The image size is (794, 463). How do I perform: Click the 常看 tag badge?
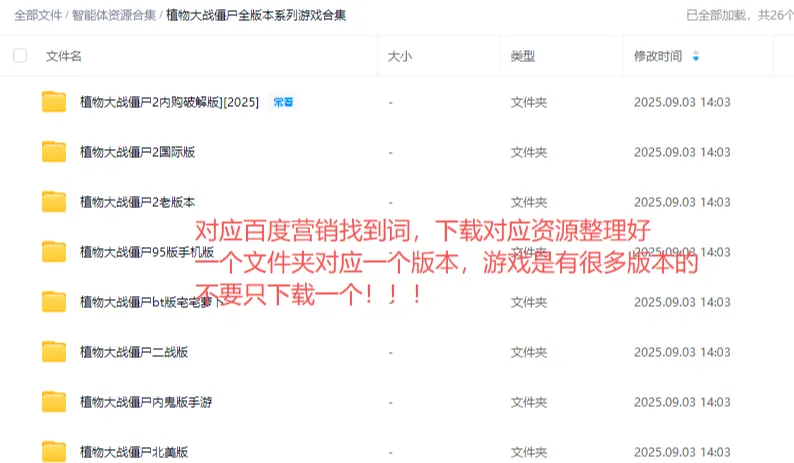tap(283, 102)
